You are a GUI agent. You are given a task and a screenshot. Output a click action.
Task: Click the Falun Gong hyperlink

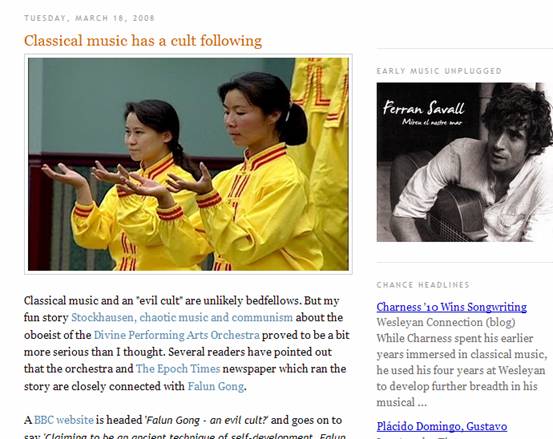pyautogui.click(x=215, y=386)
